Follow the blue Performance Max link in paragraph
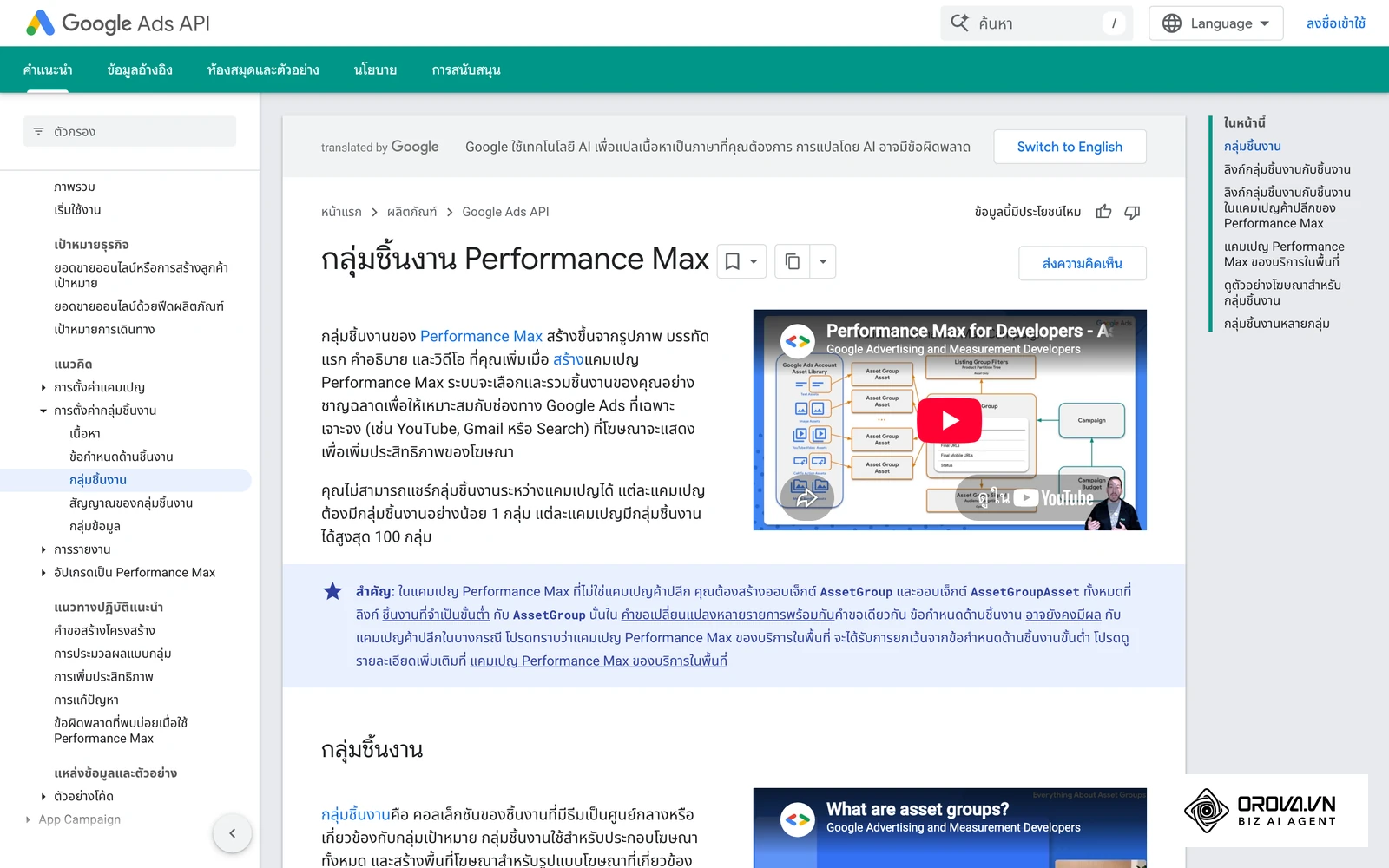1389x868 pixels. pyautogui.click(x=481, y=336)
